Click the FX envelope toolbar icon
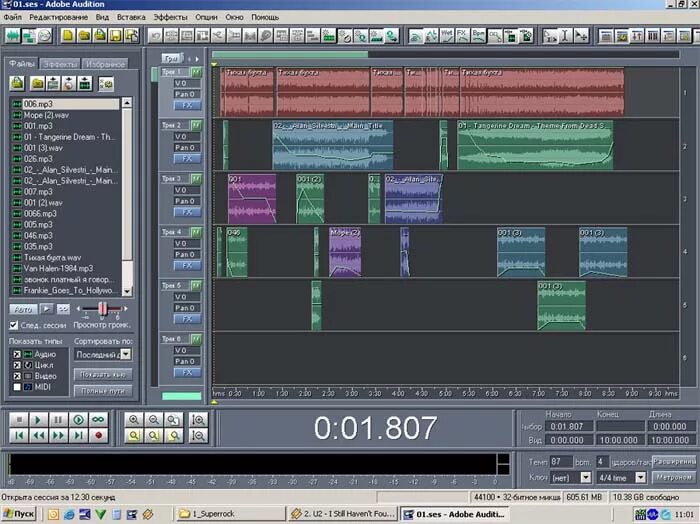Viewport: 700px width, 524px height. click(x=462, y=36)
